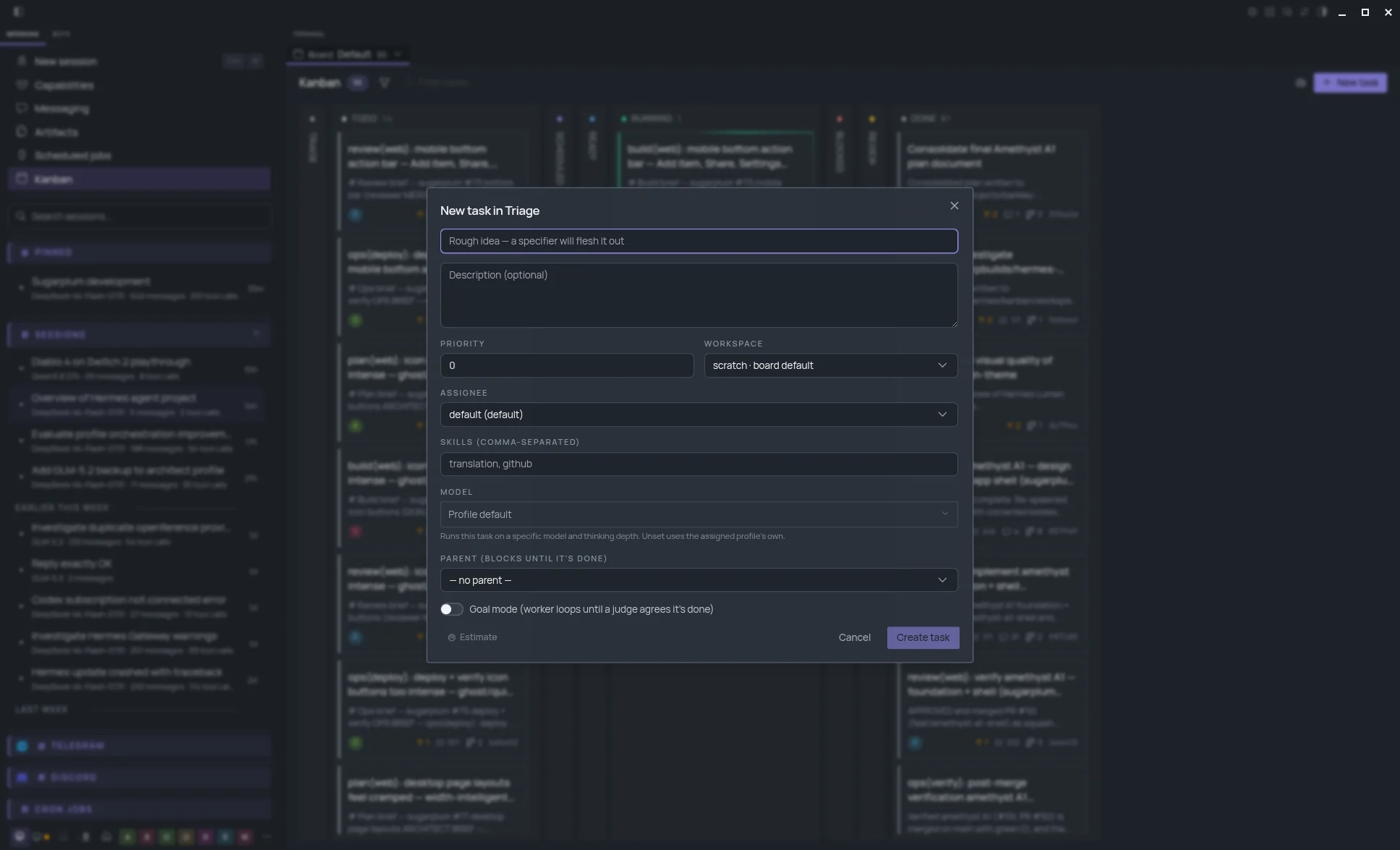Viewport: 1400px width, 850px height.
Task: Click the sidebar collapse icon at the top left
Action: pos(18,12)
